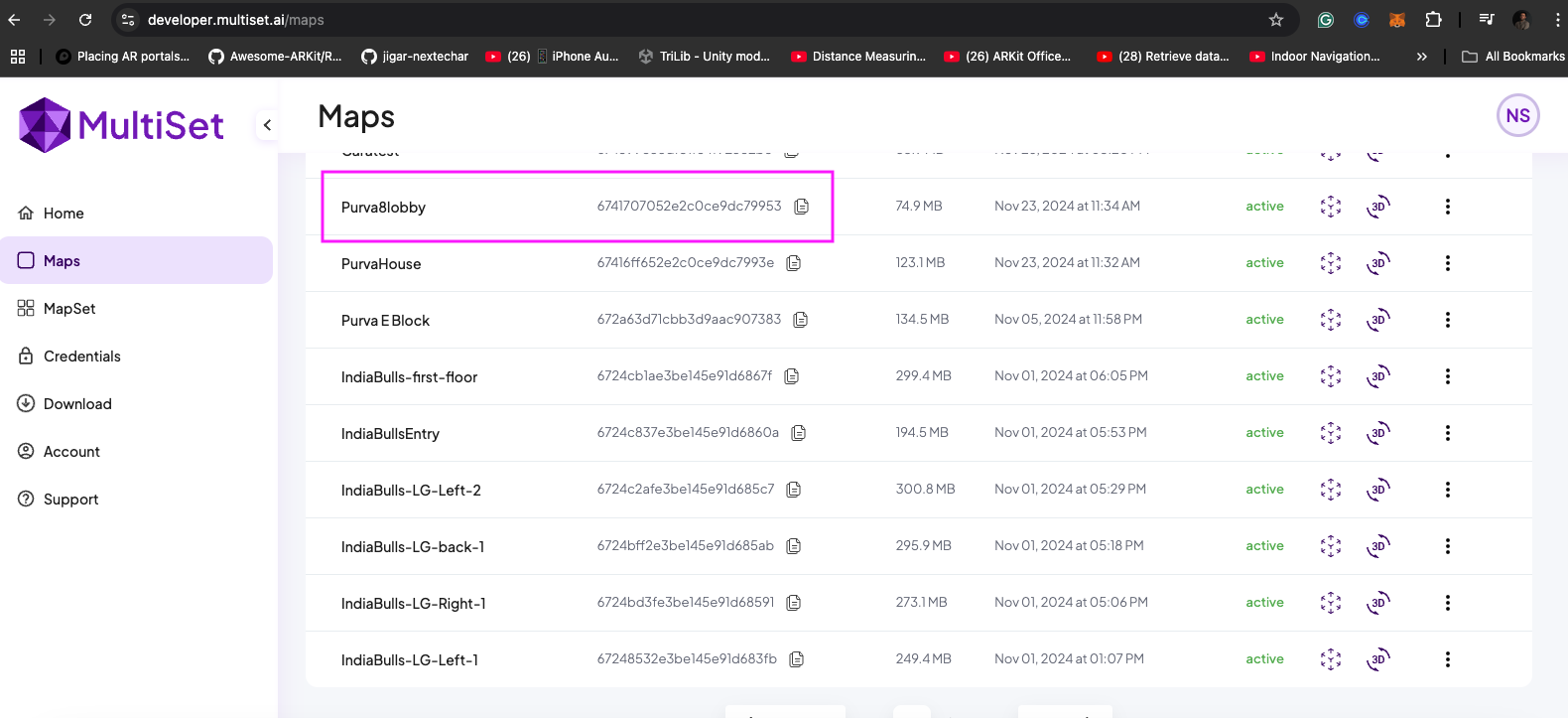Open the browser Extensions puzzle icon
Screen dimensions: 1568x718
click(1433, 20)
